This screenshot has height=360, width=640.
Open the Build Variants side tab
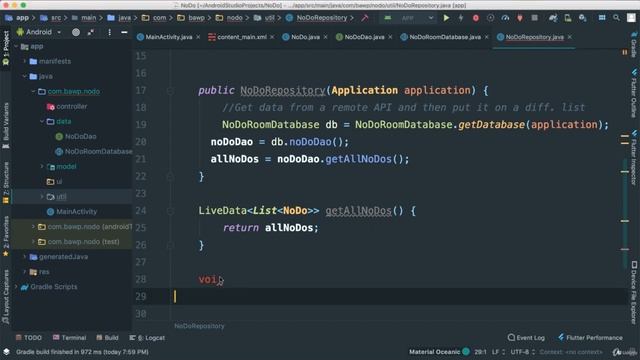point(6,126)
